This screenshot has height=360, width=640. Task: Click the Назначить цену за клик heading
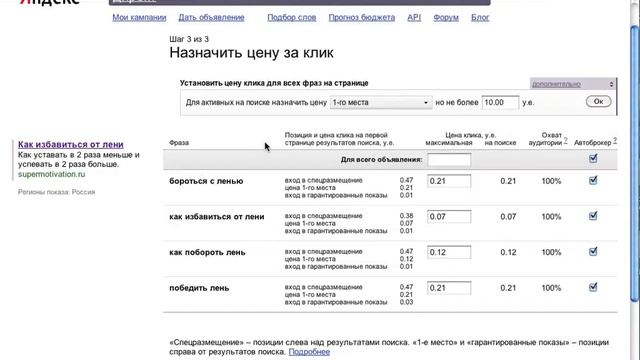[x=251, y=53]
